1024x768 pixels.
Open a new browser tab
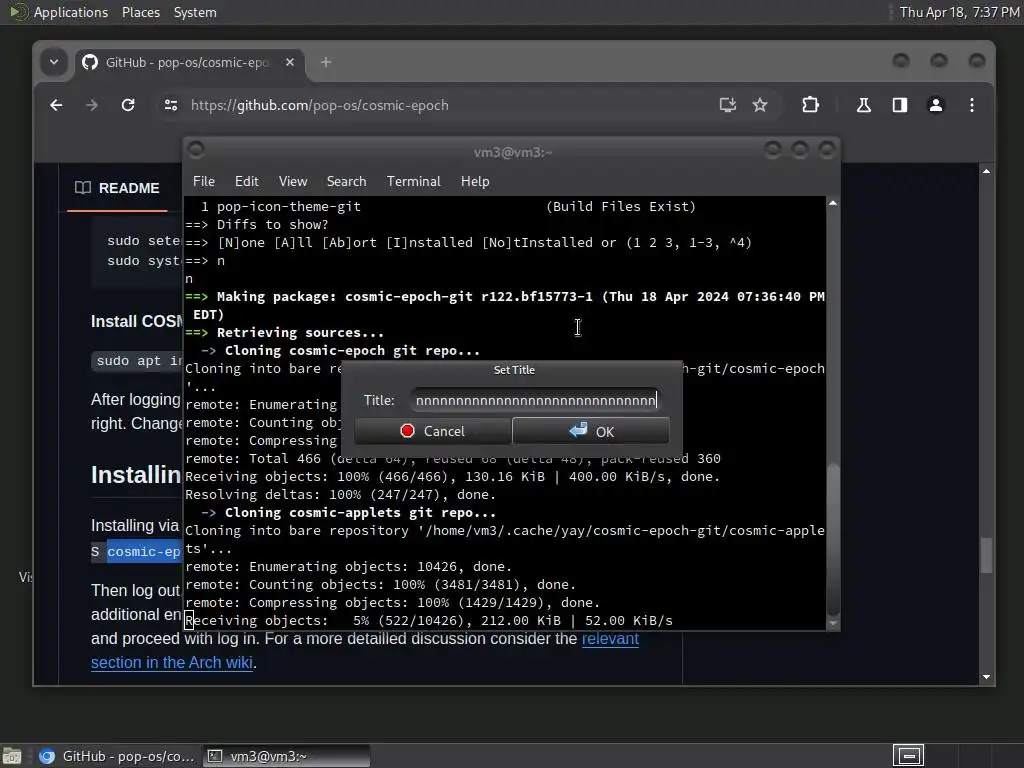[326, 62]
